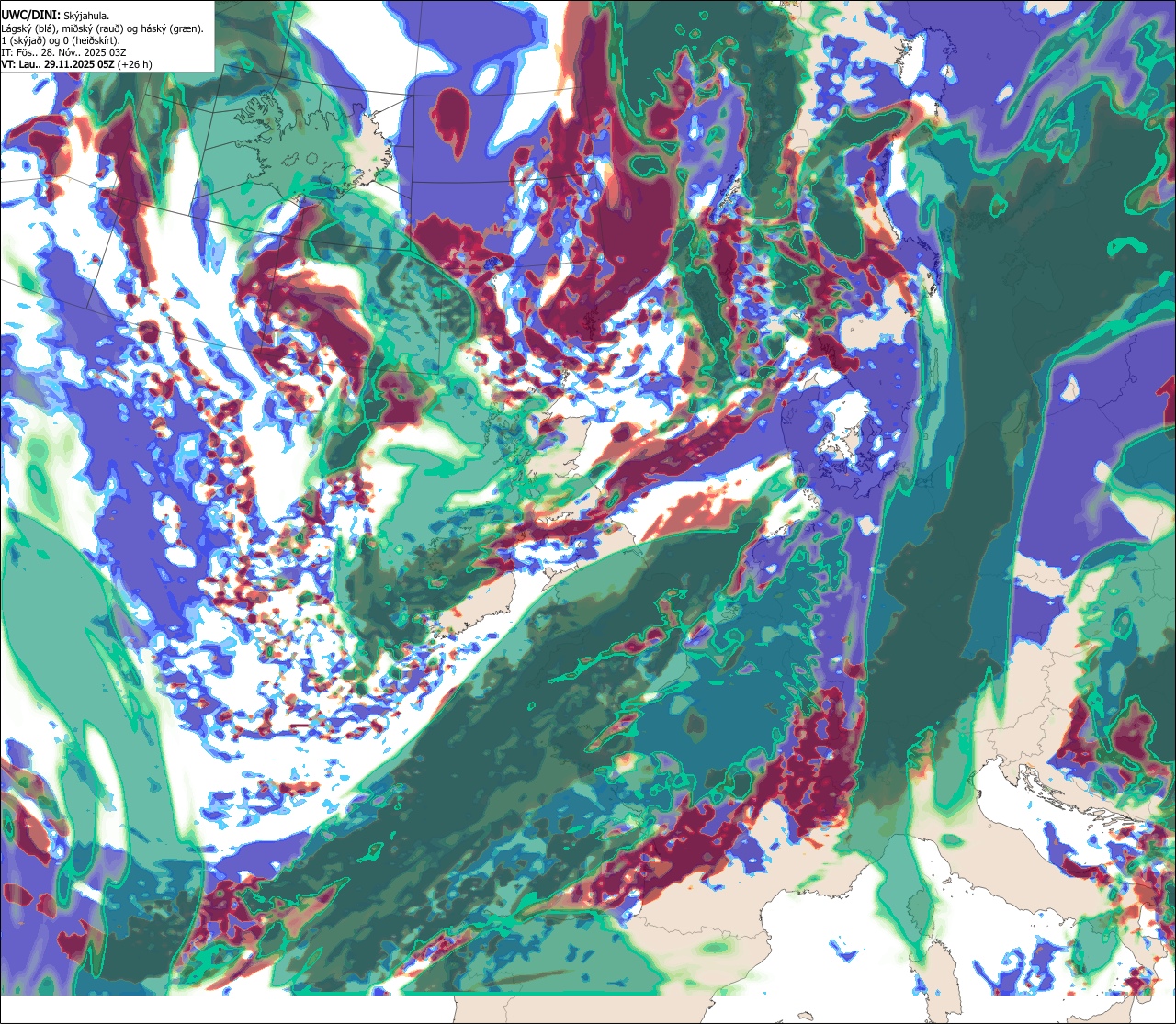The height and width of the screenshot is (1024, 1176).
Task: Click the 'IT: Fös.. 28. Nóv.. 2025 03Z' line
Action: 63,52
